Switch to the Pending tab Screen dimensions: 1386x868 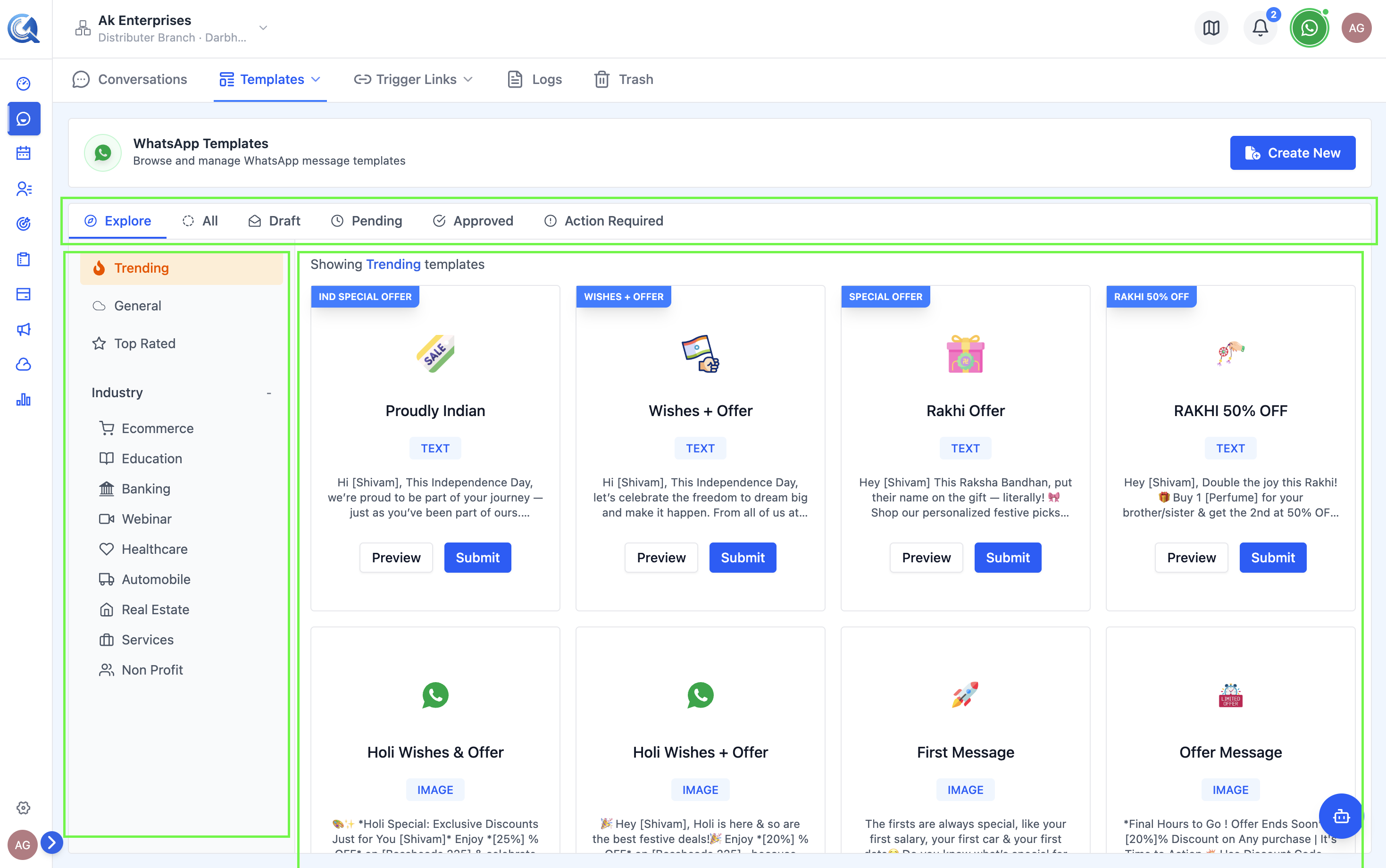[x=367, y=221]
